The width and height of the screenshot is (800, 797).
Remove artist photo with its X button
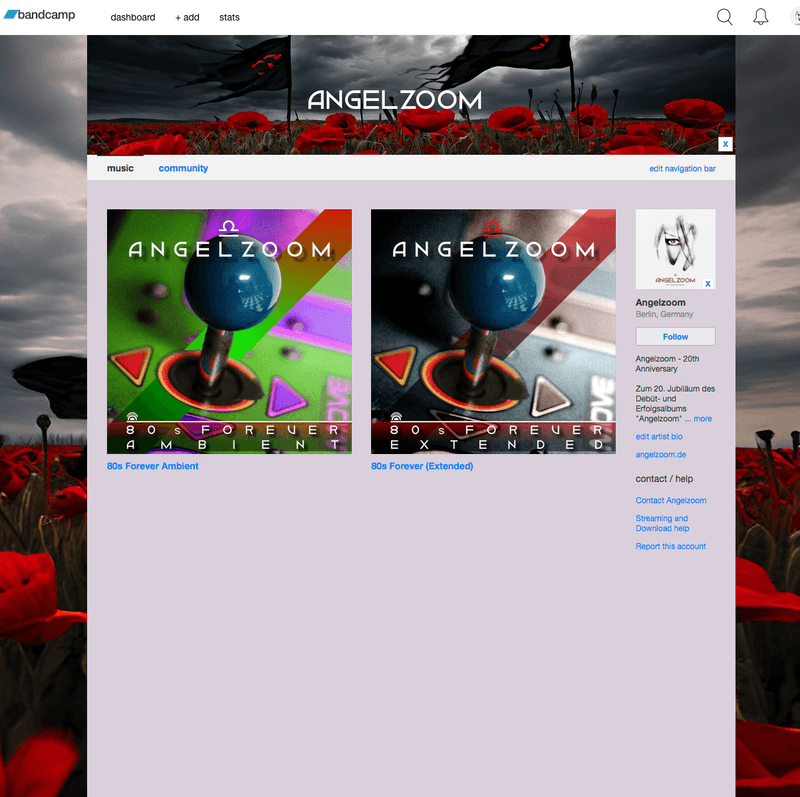point(708,284)
